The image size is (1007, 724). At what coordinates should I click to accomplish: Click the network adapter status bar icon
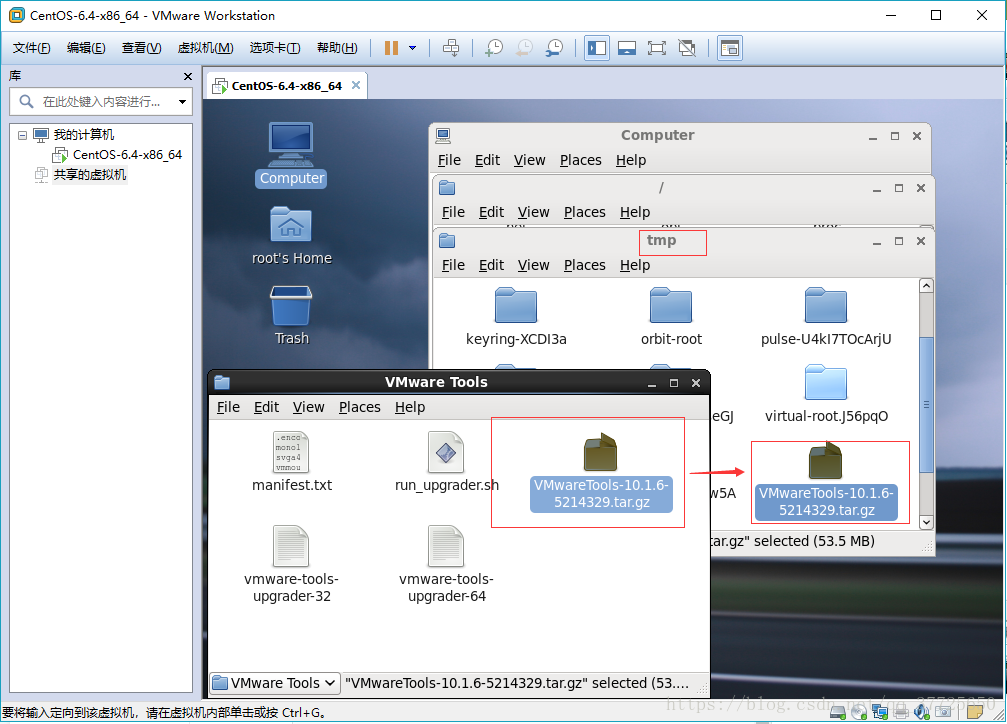[879, 711]
